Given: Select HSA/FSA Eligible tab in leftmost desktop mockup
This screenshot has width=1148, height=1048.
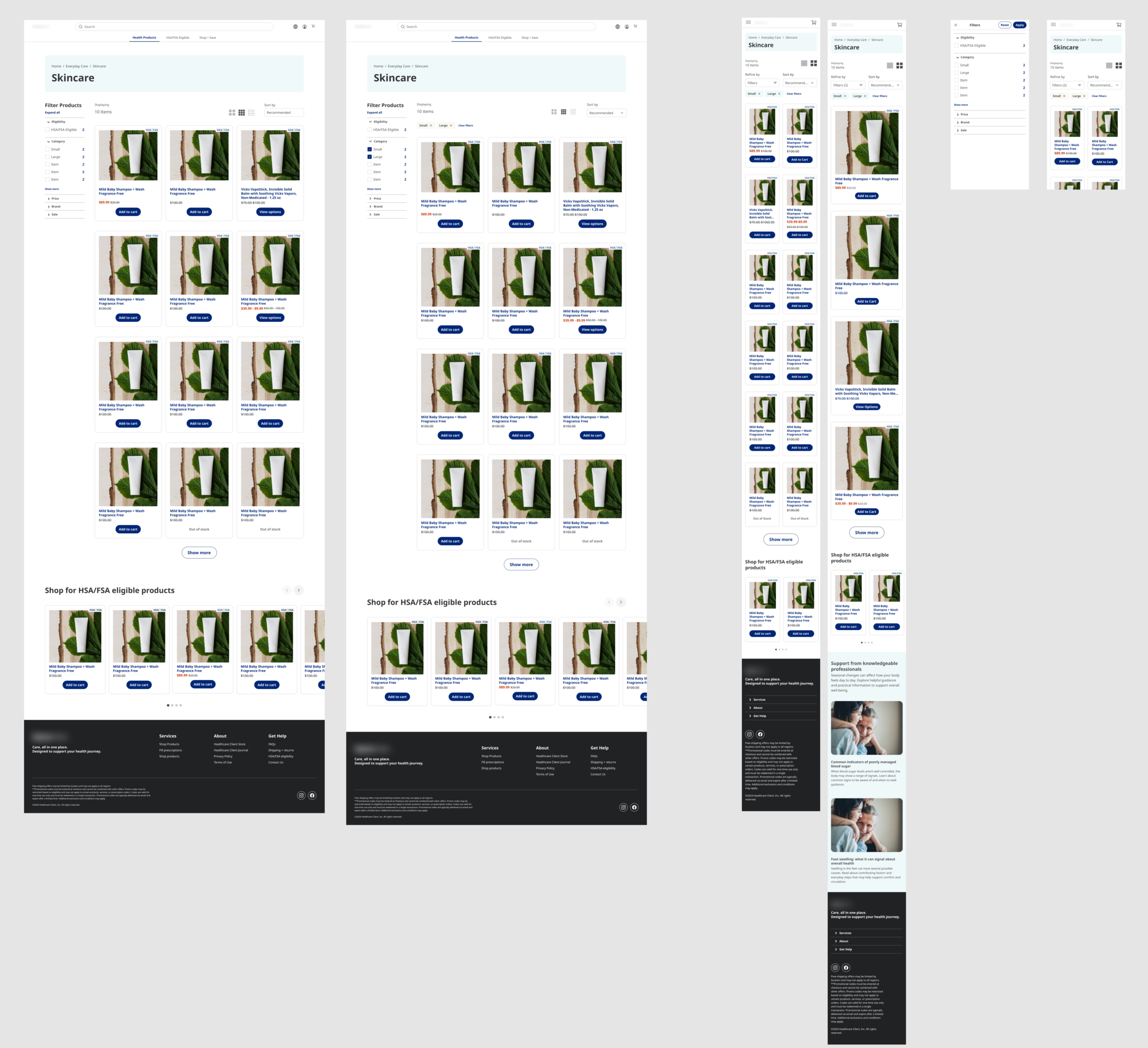Looking at the screenshot, I should click(178, 38).
